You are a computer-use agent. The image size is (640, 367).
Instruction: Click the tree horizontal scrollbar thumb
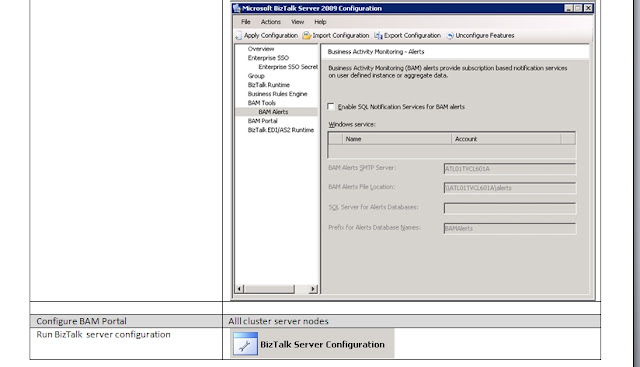point(269,289)
